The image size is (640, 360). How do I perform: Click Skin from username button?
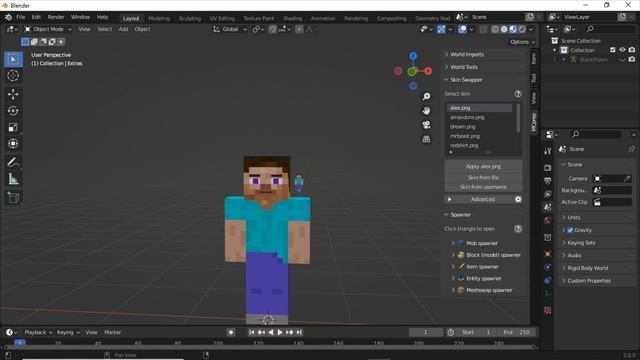coord(483,187)
